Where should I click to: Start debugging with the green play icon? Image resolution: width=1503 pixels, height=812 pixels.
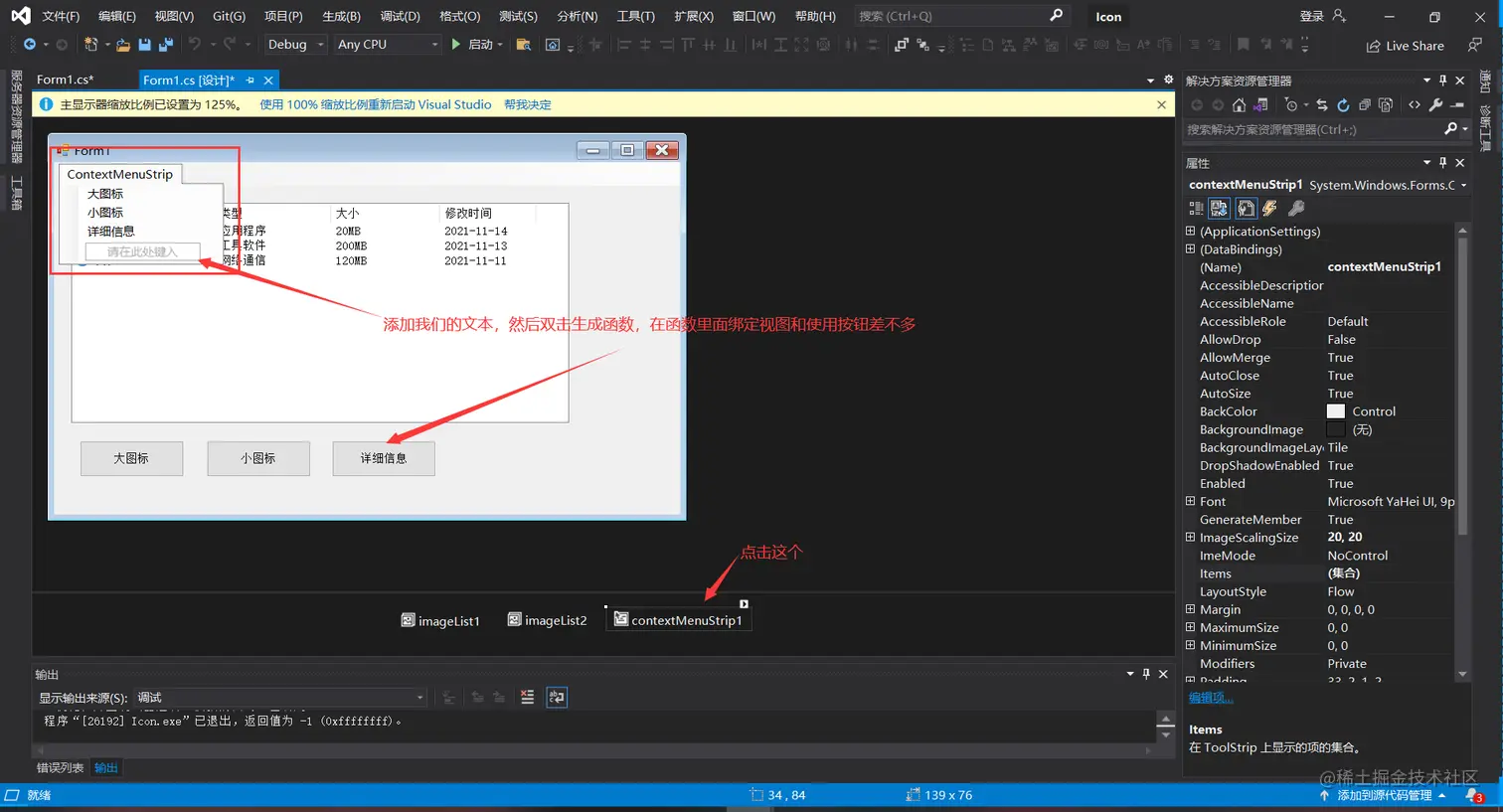point(456,45)
